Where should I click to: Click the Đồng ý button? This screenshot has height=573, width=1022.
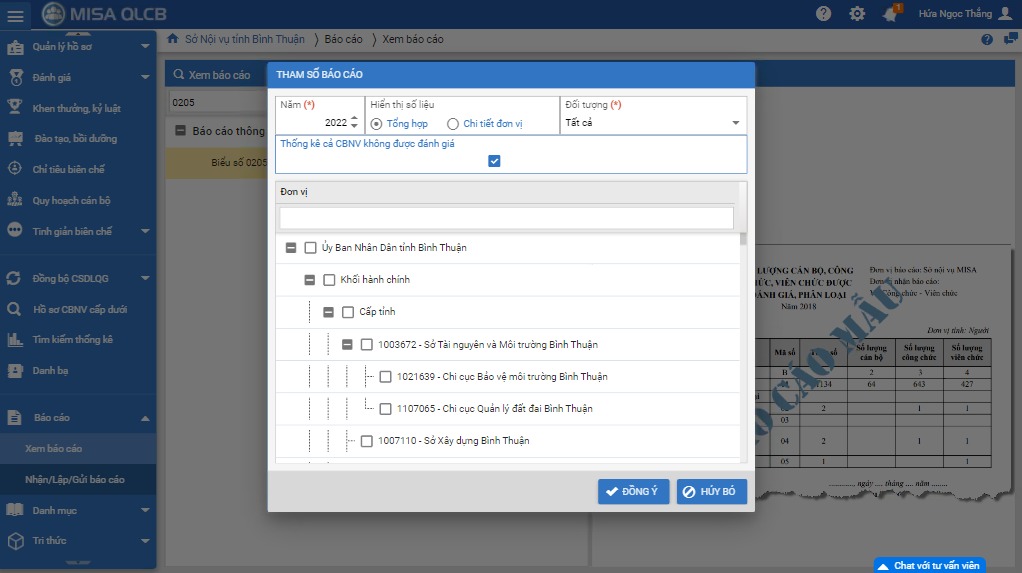pos(633,492)
